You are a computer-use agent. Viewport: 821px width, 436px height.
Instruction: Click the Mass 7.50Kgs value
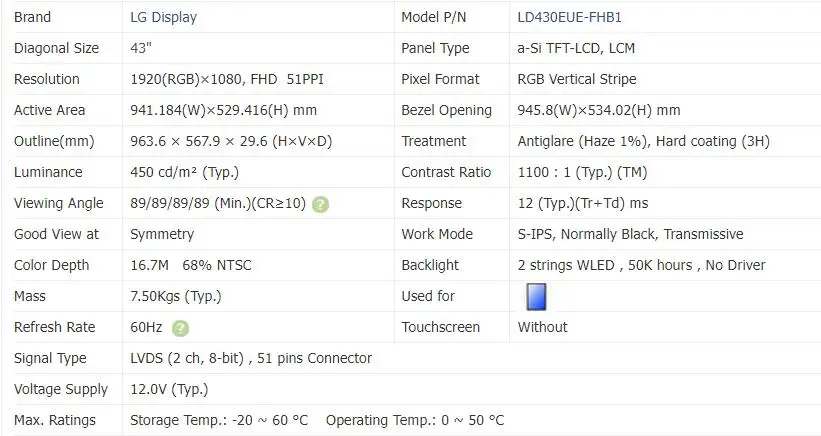point(176,296)
